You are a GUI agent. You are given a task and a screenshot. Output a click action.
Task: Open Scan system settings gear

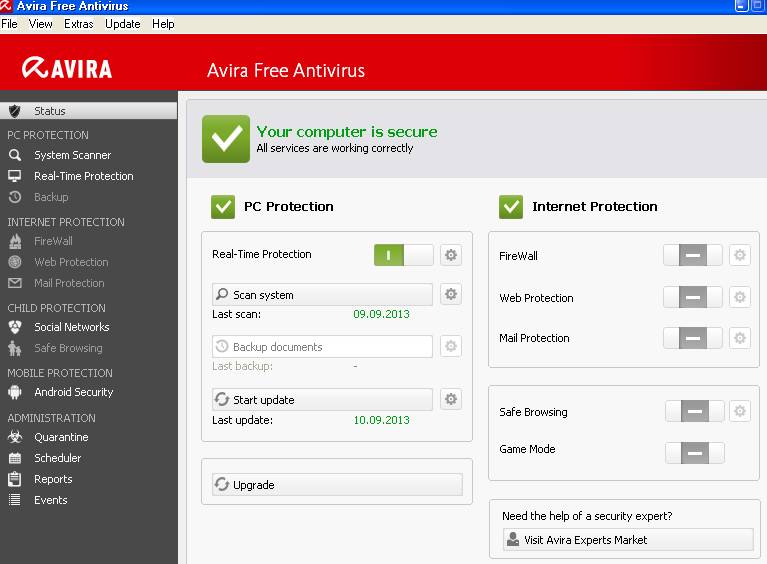coord(451,294)
